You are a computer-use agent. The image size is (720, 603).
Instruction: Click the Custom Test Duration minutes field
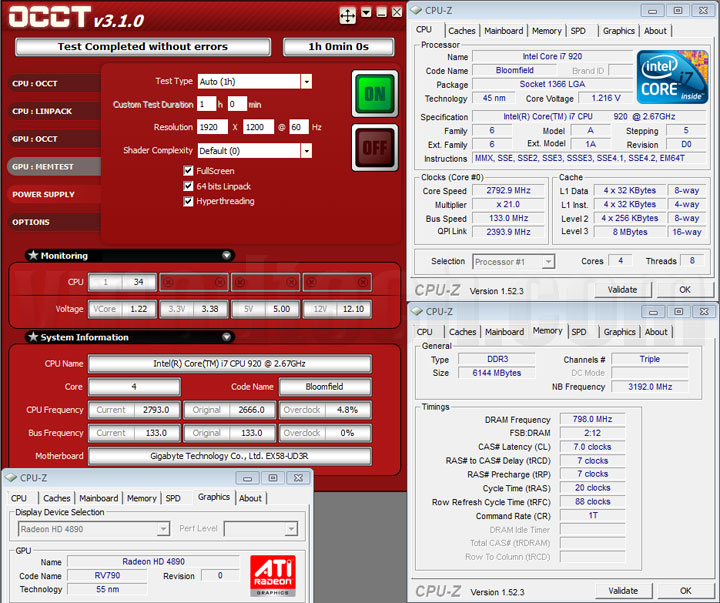point(237,104)
